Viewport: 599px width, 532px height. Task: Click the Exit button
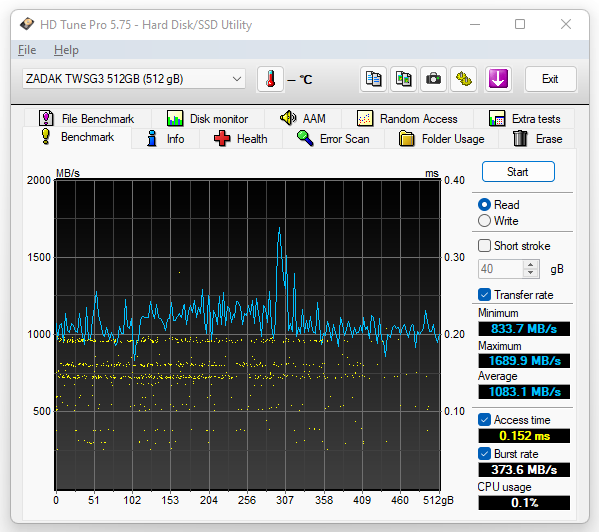coord(550,79)
